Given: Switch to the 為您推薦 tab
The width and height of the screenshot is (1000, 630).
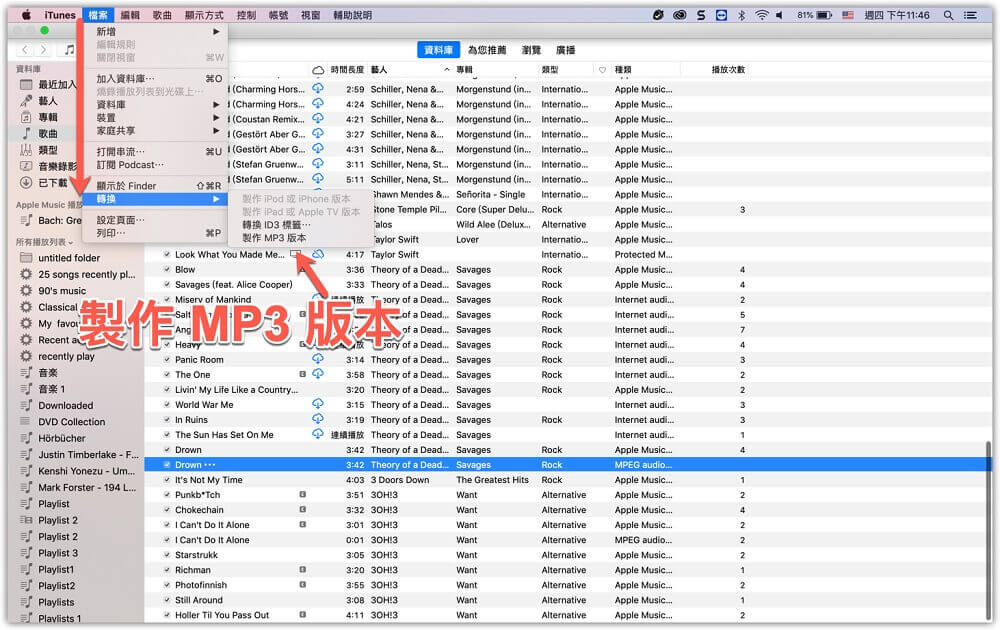Looking at the screenshot, I should point(487,50).
